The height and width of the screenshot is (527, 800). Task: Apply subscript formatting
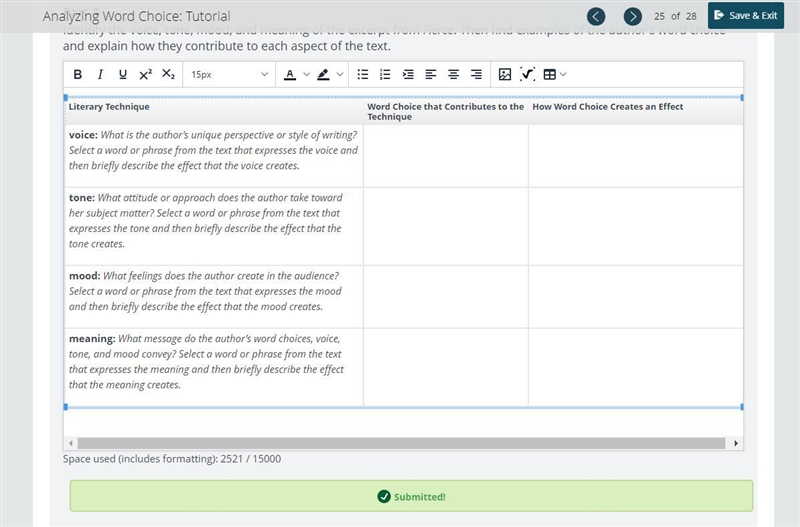point(168,74)
